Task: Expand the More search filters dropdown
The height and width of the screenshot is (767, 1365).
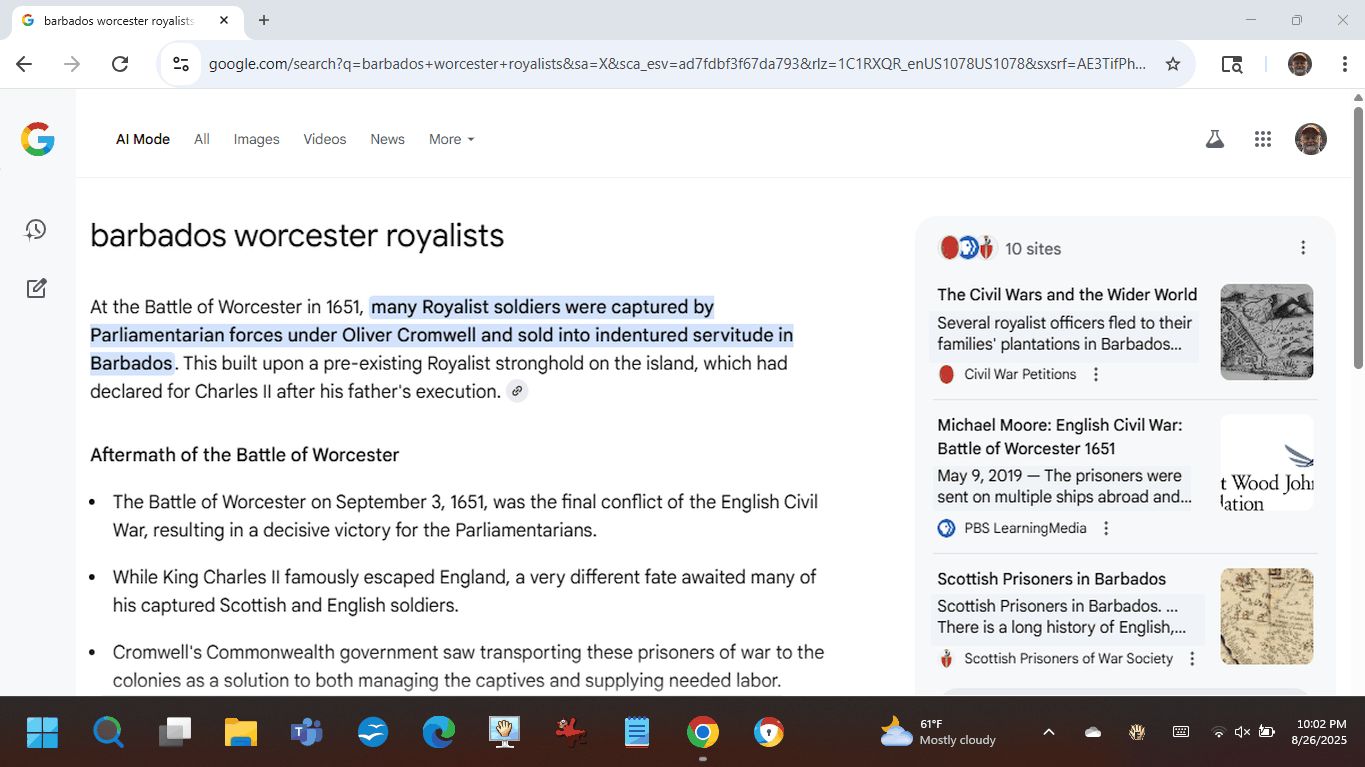Action: pyautogui.click(x=451, y=139)
